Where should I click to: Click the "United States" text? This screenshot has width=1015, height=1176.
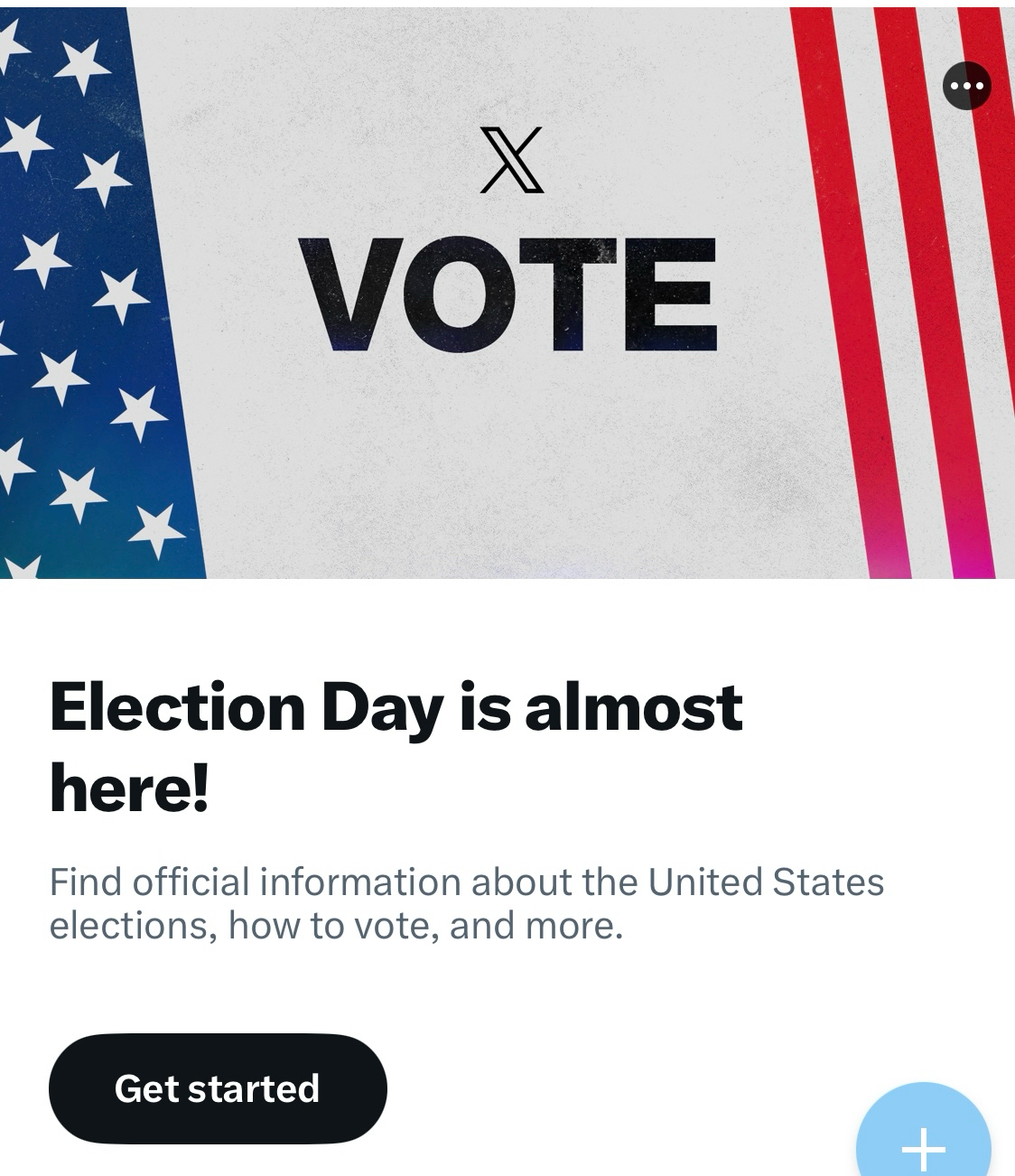click(766, 882)
